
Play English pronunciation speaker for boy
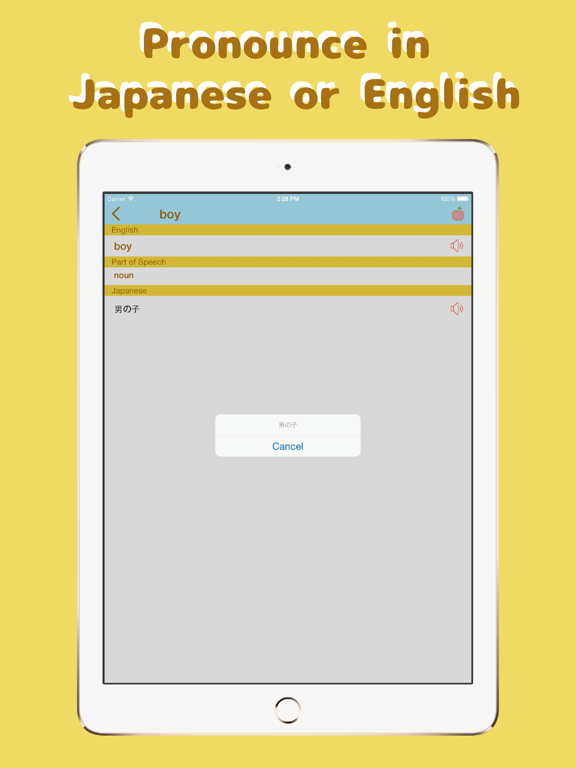coord(456,245)
